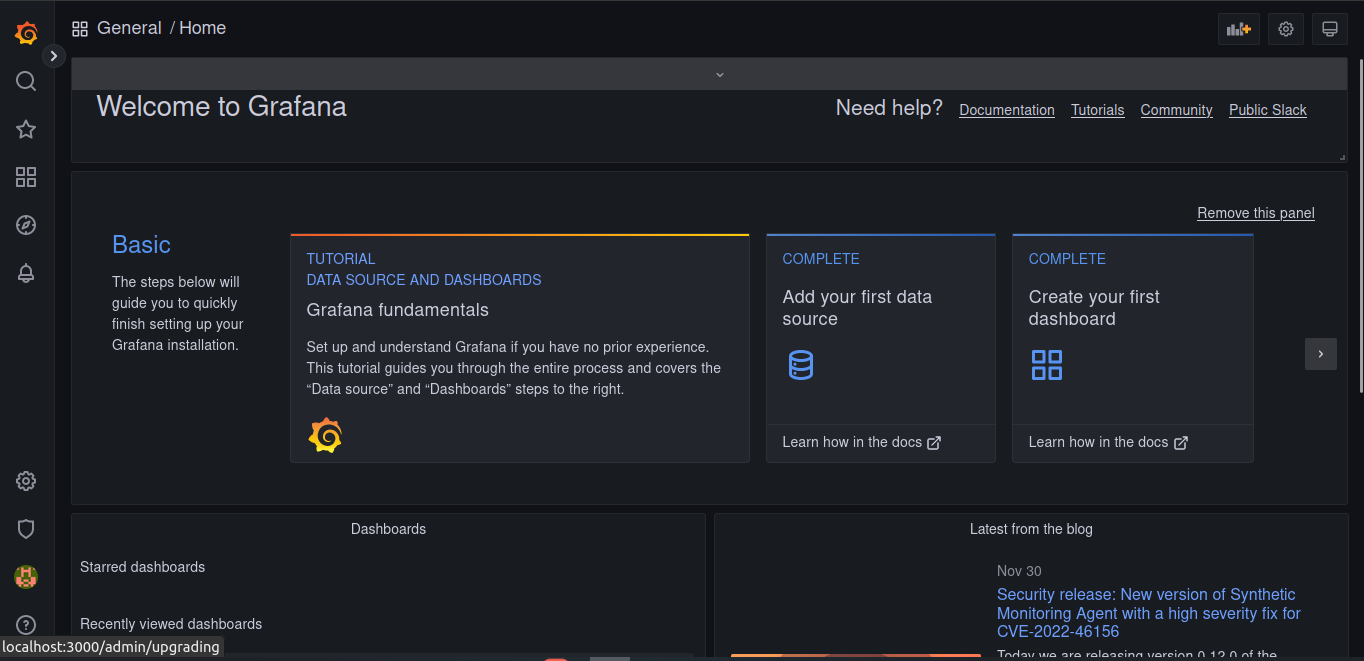Click Remove this panel
This screenshot has height=661, width=1364.
tap(1256, 213)
